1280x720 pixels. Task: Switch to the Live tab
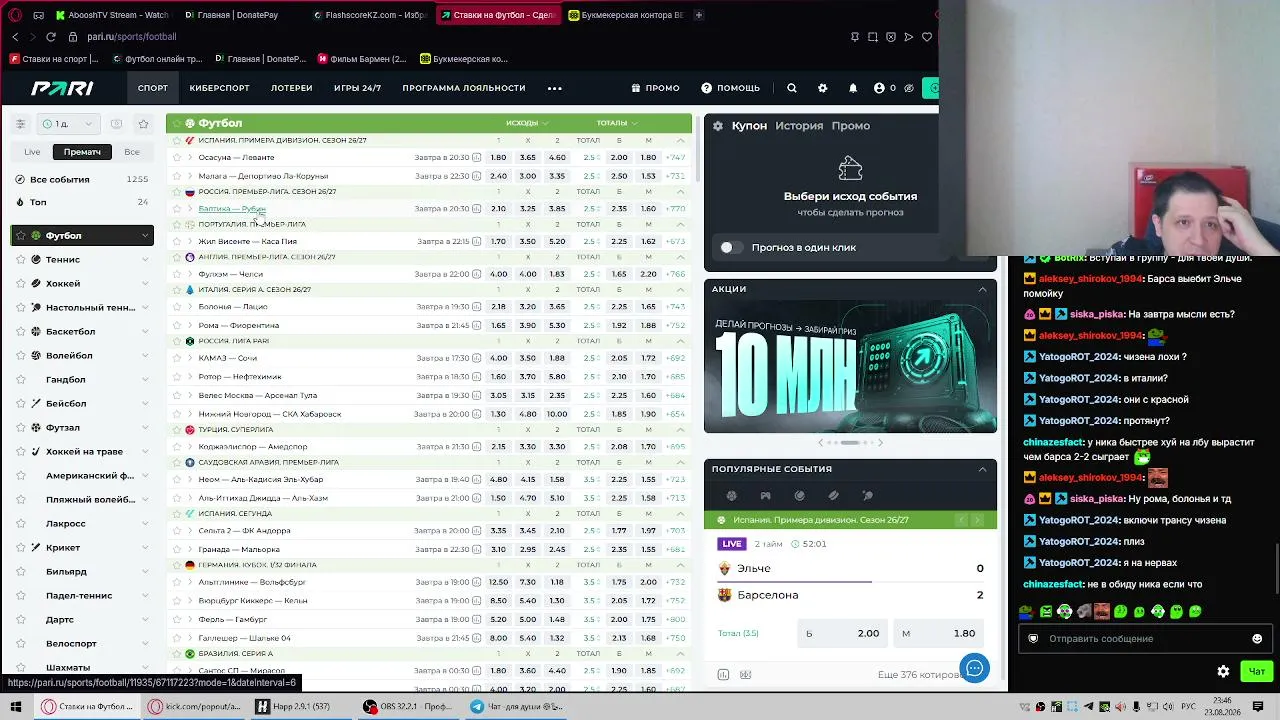pyautogui.click(x=32, y=152)
